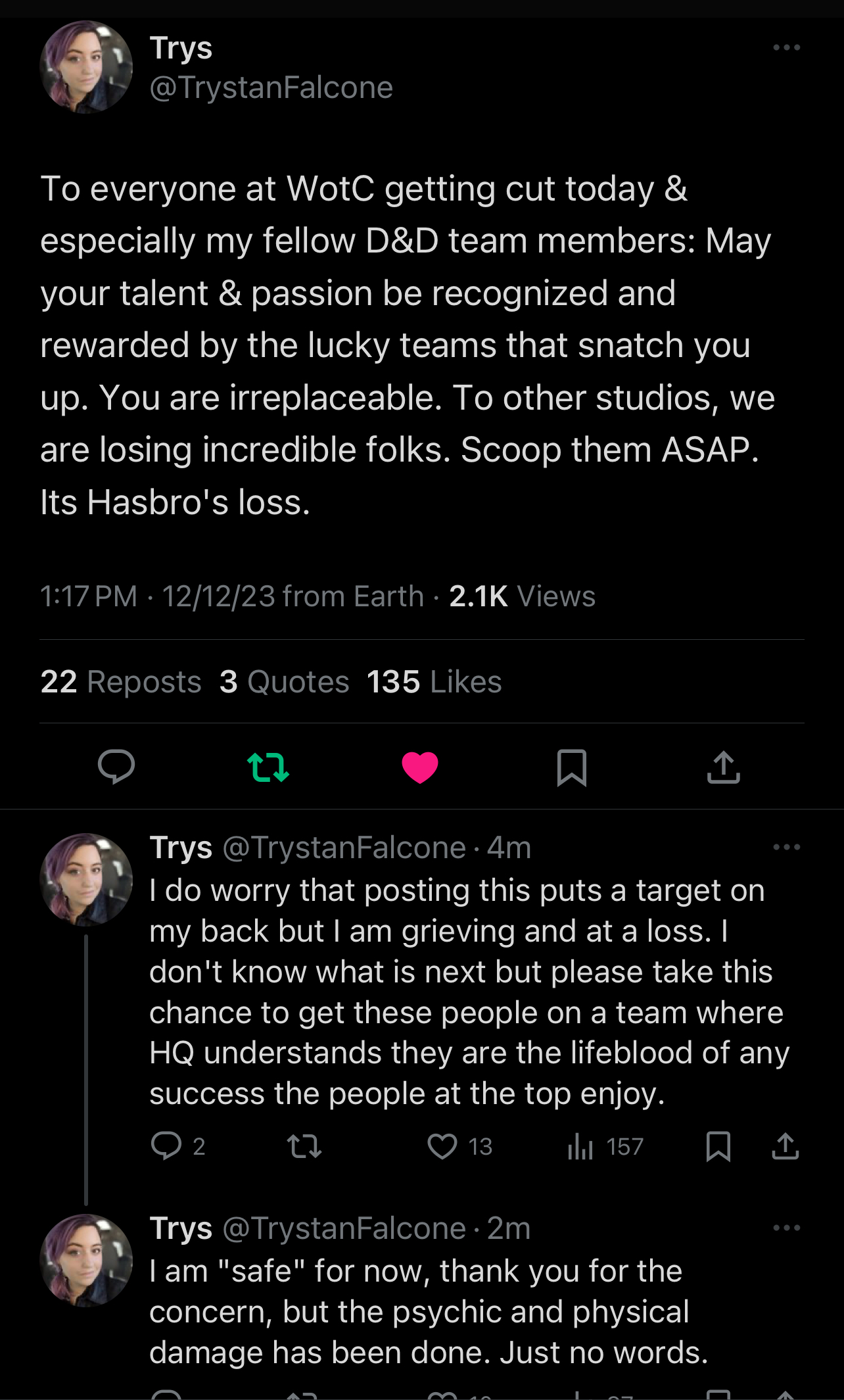844x1400 pixels.
Task: Reply to the main WotC tweet
Action: (x=116, y=767)
